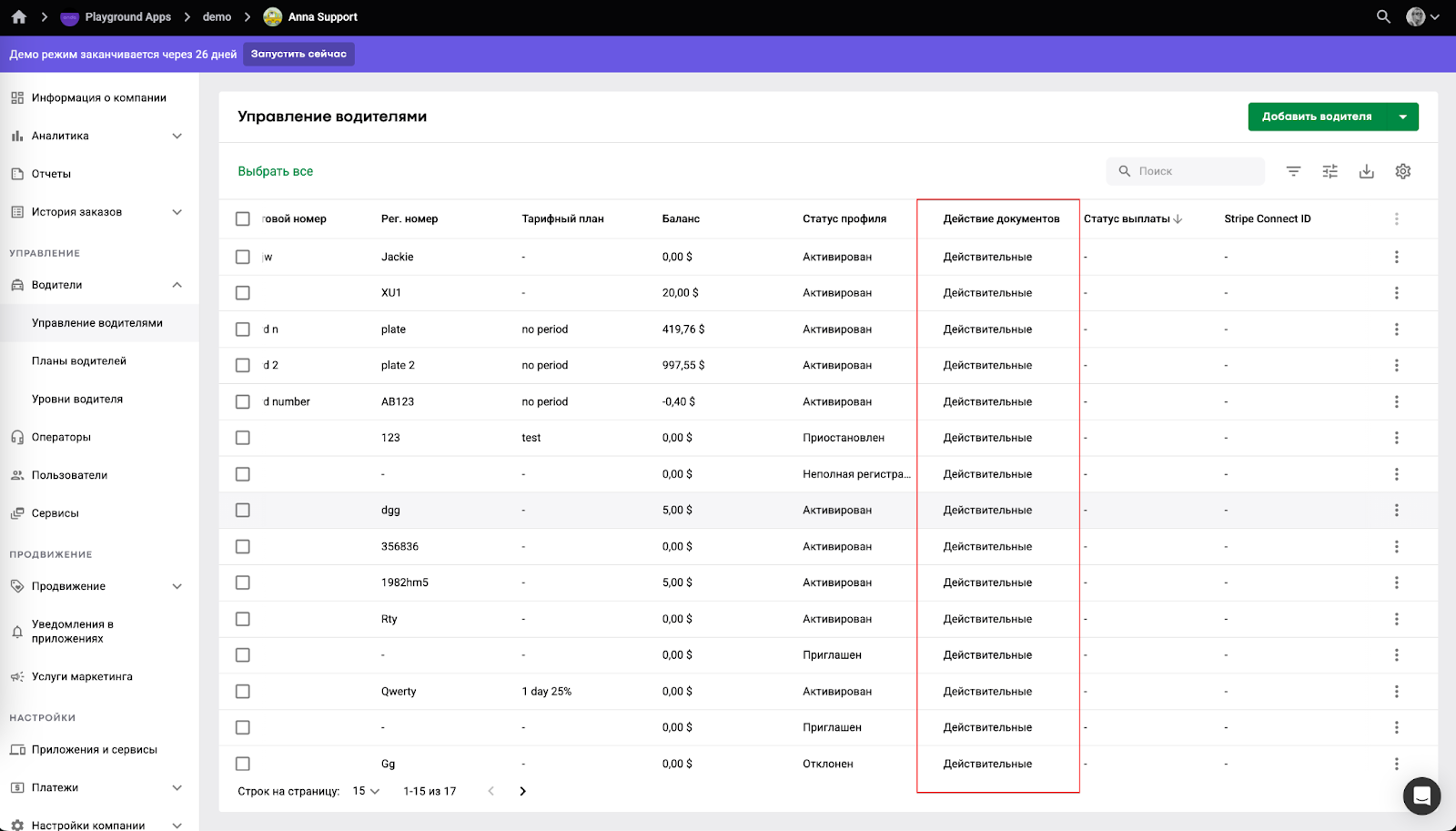Expand the История заказов sidebar section
This screenshot has height=831, width=1456.
click(x=177, y=212)
